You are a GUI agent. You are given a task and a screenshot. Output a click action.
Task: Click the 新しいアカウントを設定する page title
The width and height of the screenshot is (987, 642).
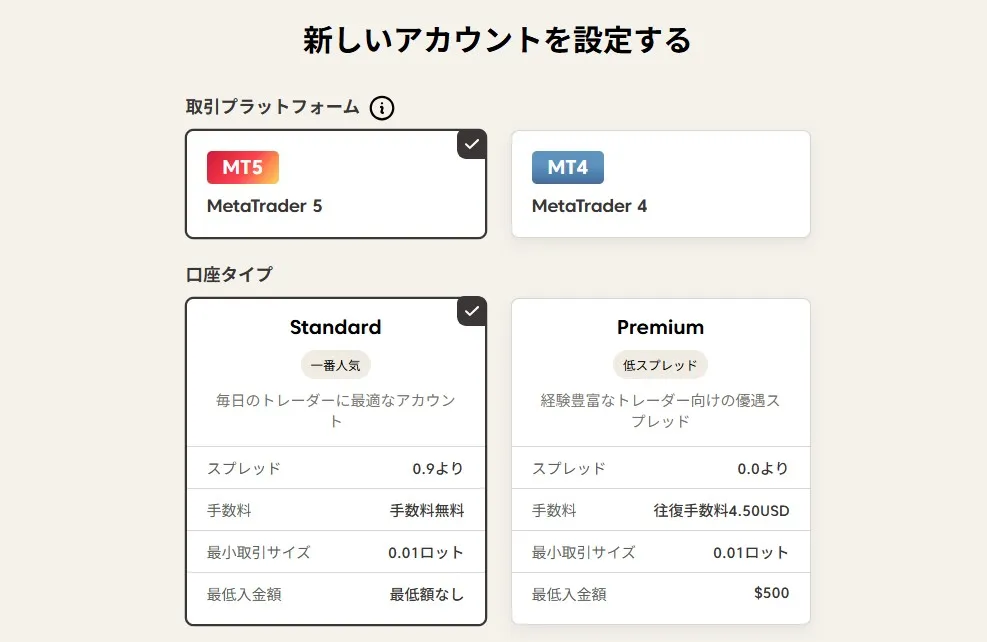click(x=493, y=40)
